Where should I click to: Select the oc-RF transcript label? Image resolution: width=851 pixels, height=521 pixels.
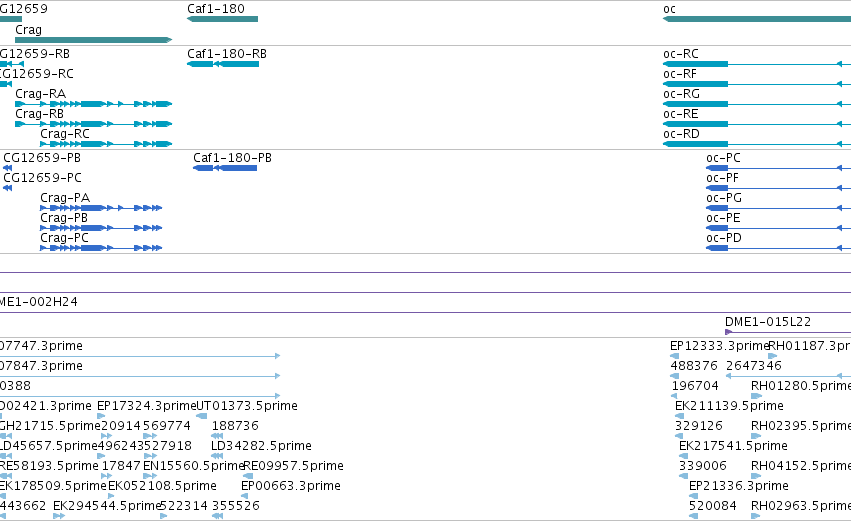click(679, 74)
